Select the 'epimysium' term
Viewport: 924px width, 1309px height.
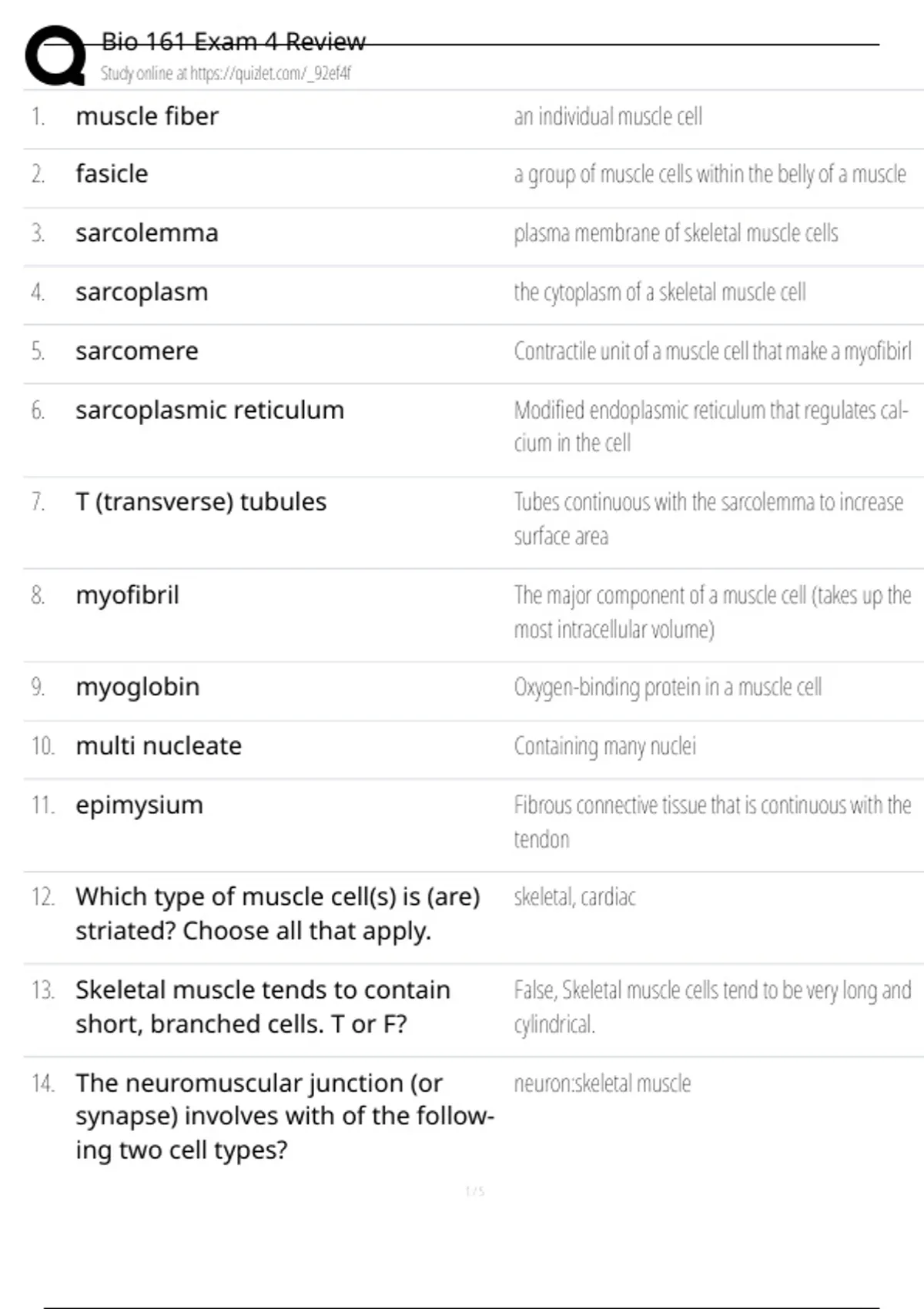tap(139, 805)
